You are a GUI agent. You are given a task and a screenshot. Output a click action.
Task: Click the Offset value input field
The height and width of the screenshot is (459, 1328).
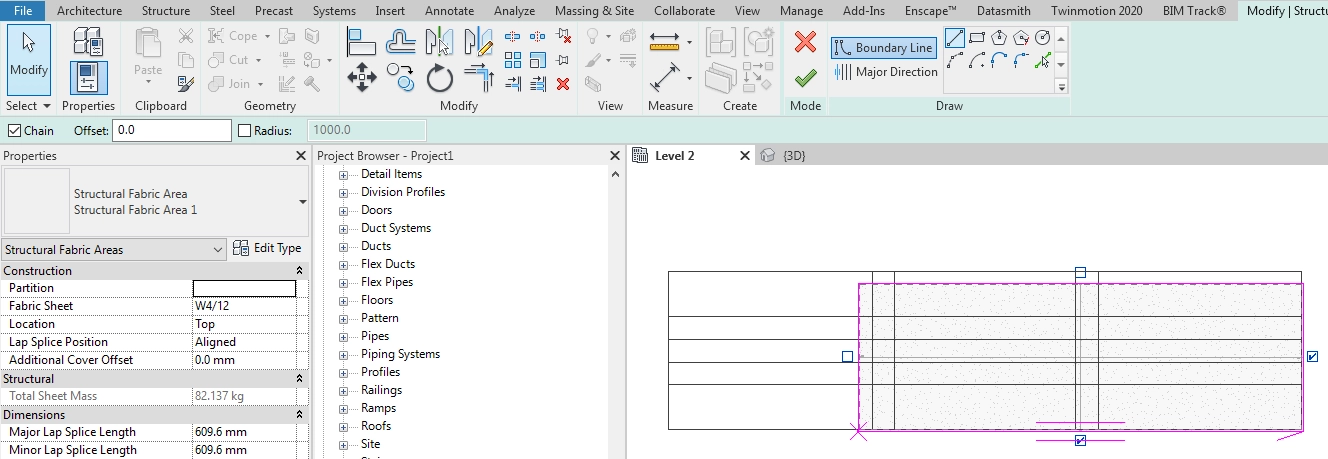172,131
